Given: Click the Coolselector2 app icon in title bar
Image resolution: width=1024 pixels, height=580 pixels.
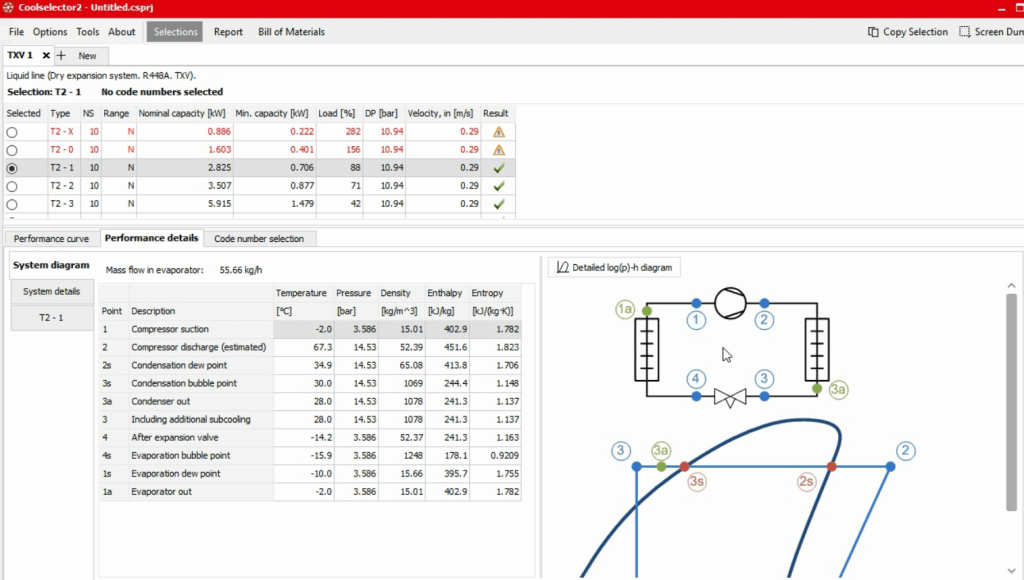Looking at the screenshot, I should tap(8, 7).
